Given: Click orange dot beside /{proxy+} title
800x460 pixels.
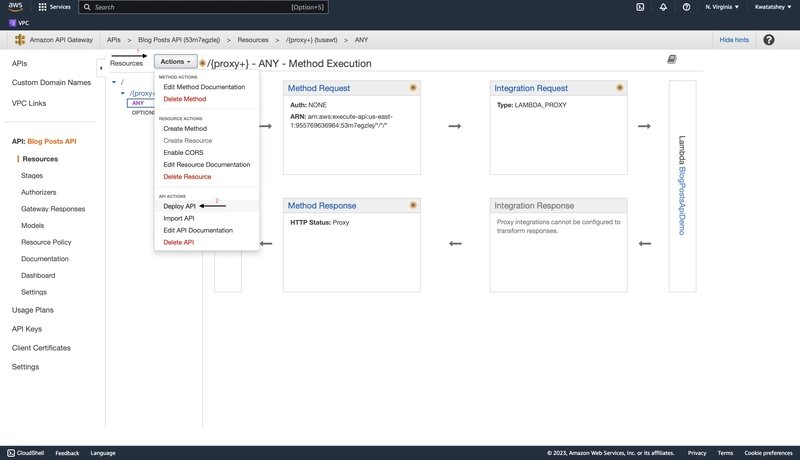Looking at the screenshot, I should click(202, 63).
